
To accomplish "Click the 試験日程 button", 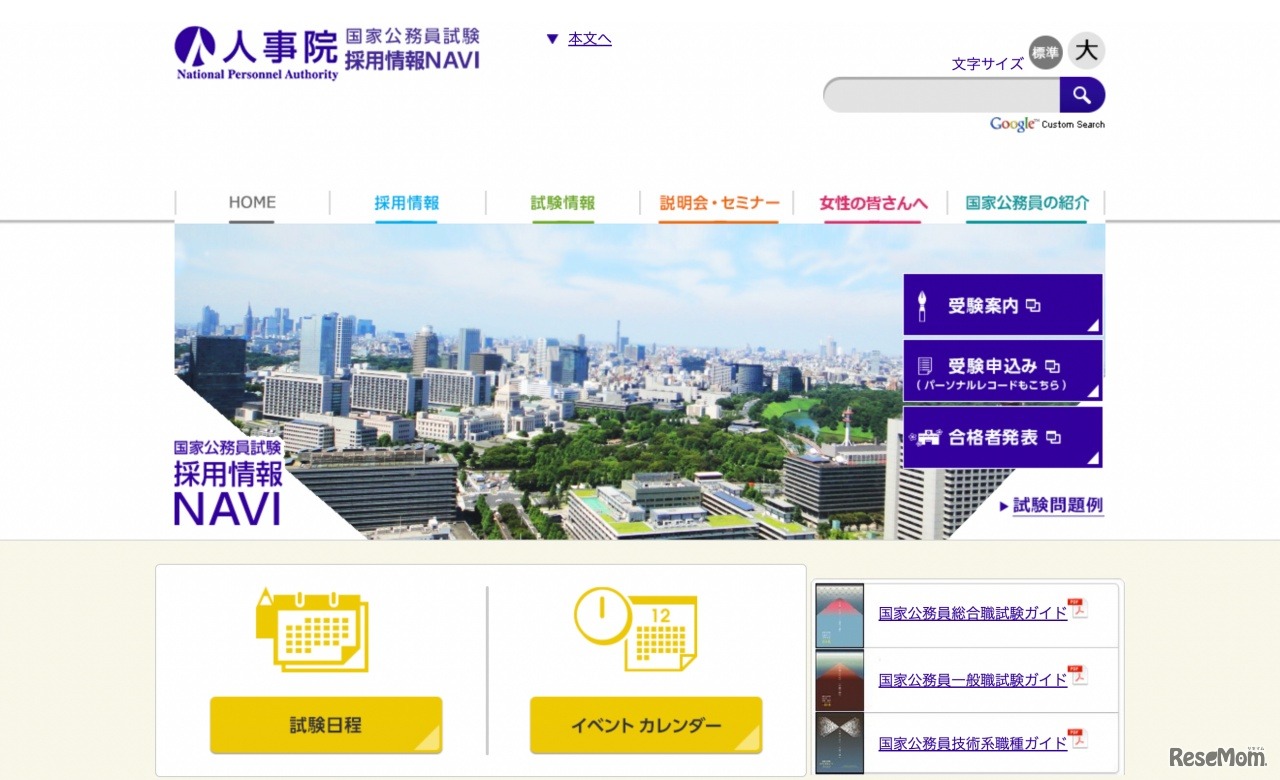I will (325, 724).
